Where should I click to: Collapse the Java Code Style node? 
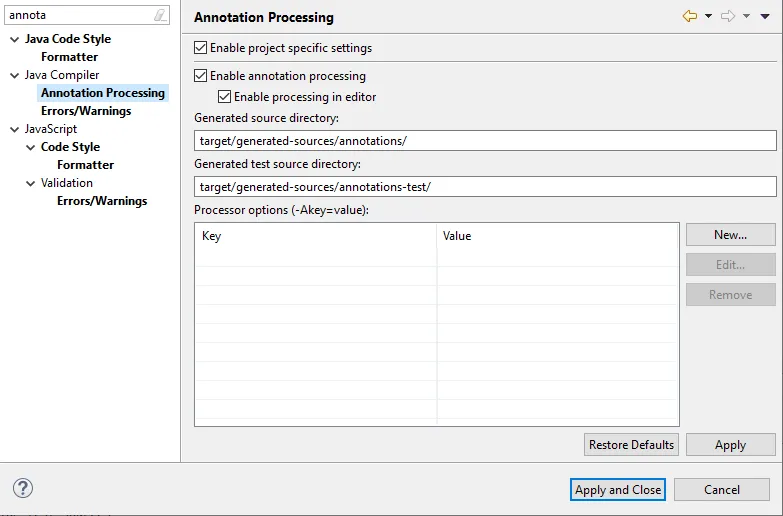tap(14, 39)
